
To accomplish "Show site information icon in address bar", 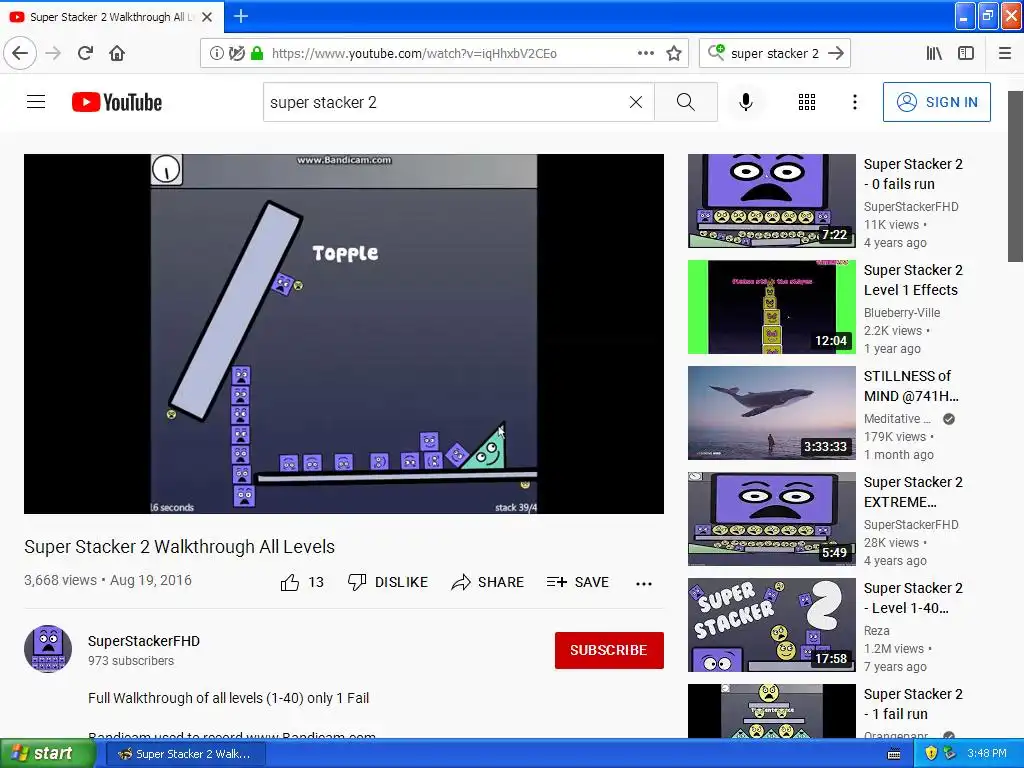I will coord(216,53).
